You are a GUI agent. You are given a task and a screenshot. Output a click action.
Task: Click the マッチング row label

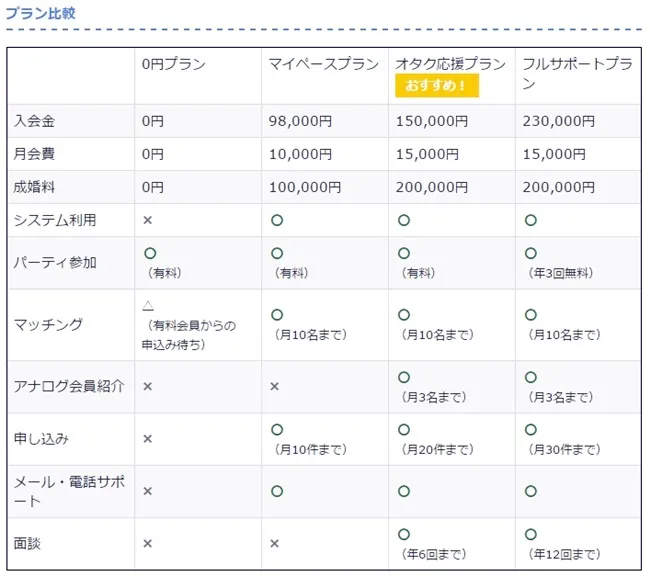click(x=49, y=324)
